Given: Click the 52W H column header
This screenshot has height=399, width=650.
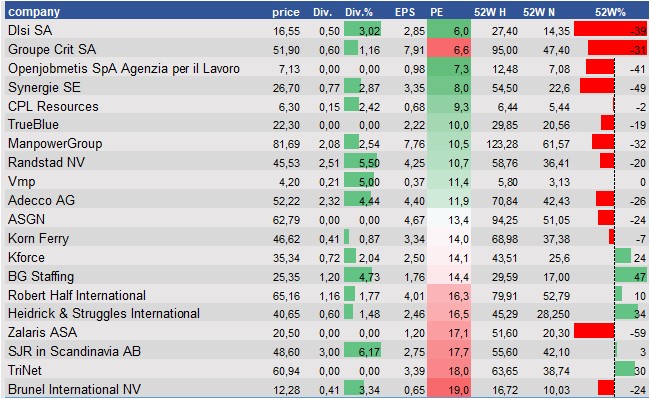Looking at the screenshot, I should pos(490,12).
